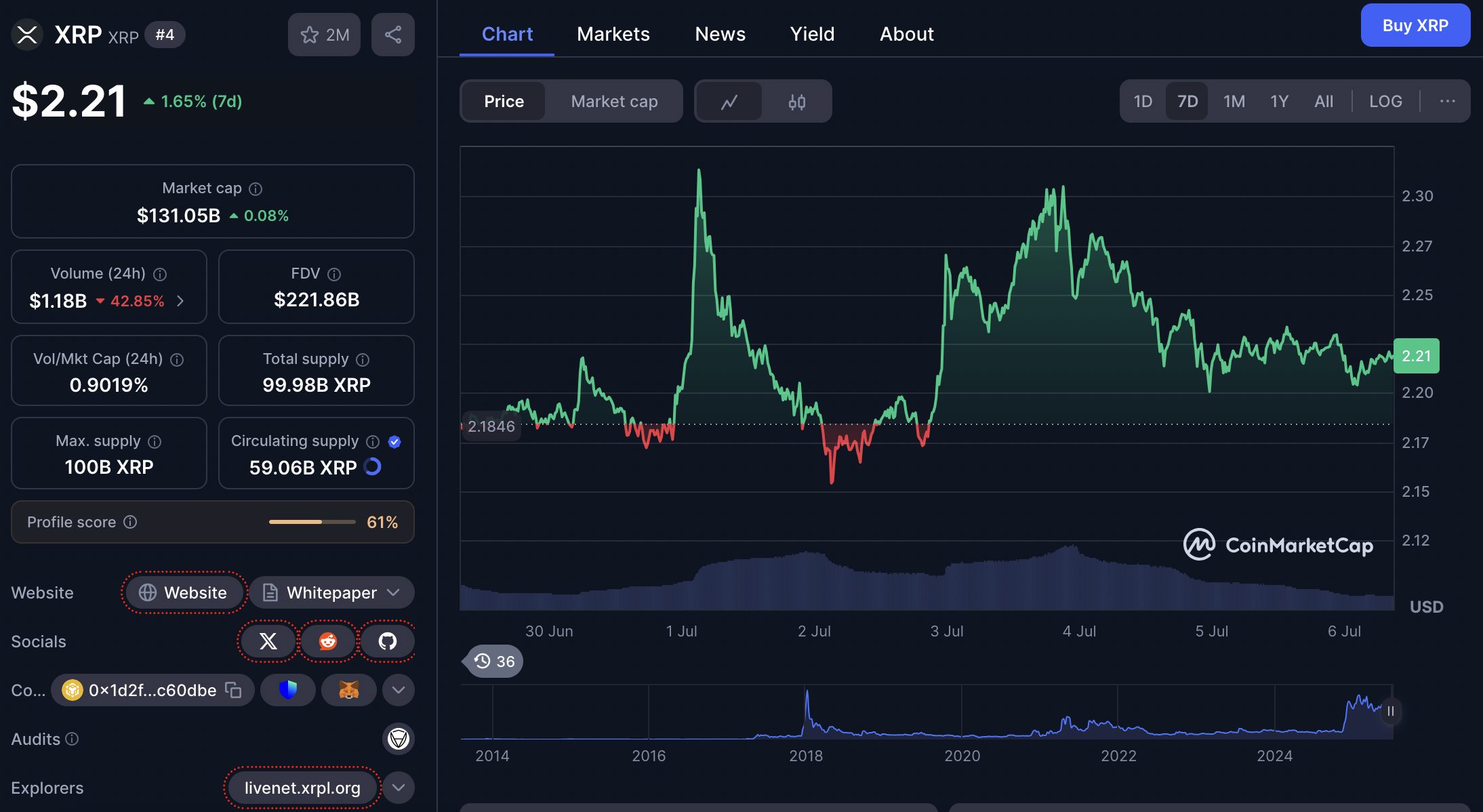Screen dimensions: 1483x812
Task: Click the 2.1846 baseline price label
Action: pyautogui.click(x=491, y=426)
